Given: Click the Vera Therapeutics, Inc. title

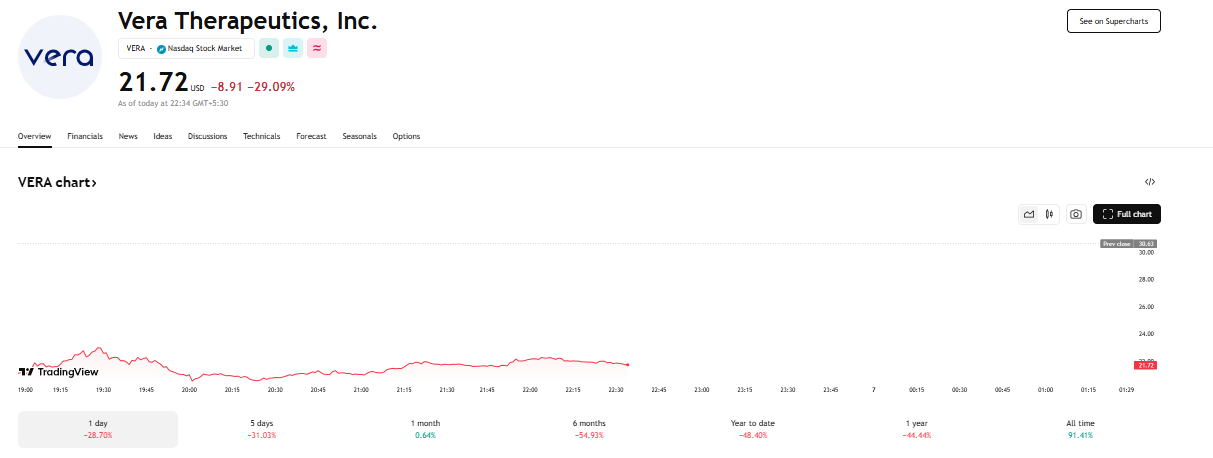Looking at the screenshot, I should (x=248, y=20).
